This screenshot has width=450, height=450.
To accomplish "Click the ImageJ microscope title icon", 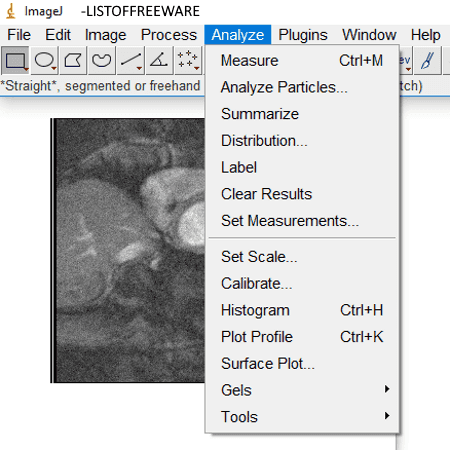I will (11, 11).
